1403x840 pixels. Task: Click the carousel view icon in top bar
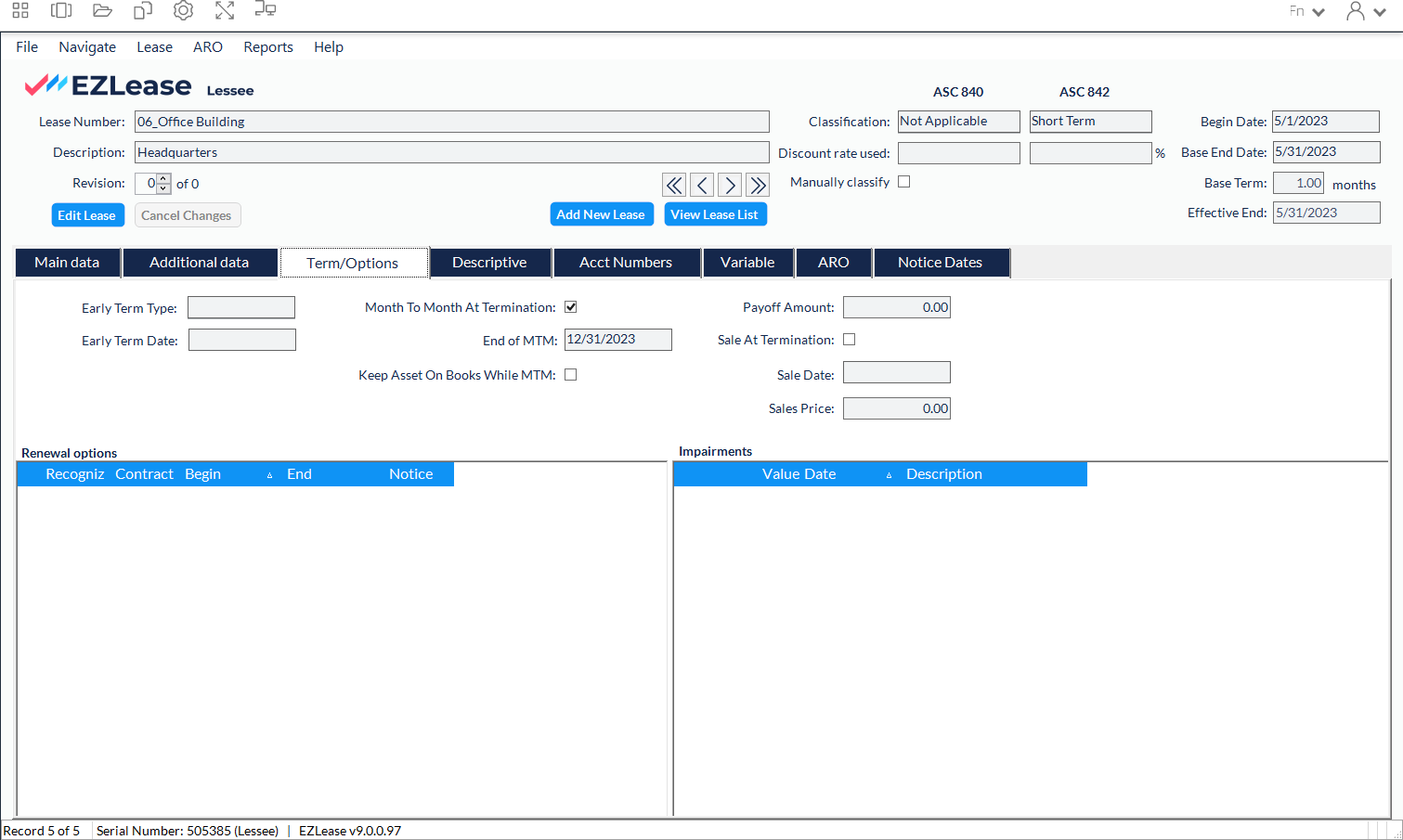pyautogui.click(x=61, y=11)
